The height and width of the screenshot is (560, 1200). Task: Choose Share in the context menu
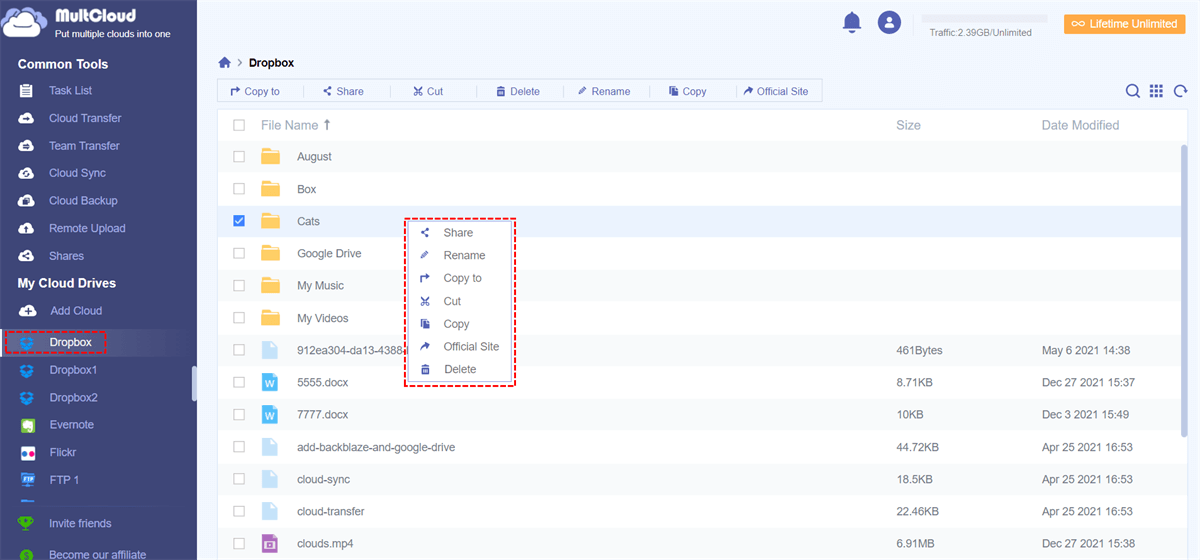[458, 233]
